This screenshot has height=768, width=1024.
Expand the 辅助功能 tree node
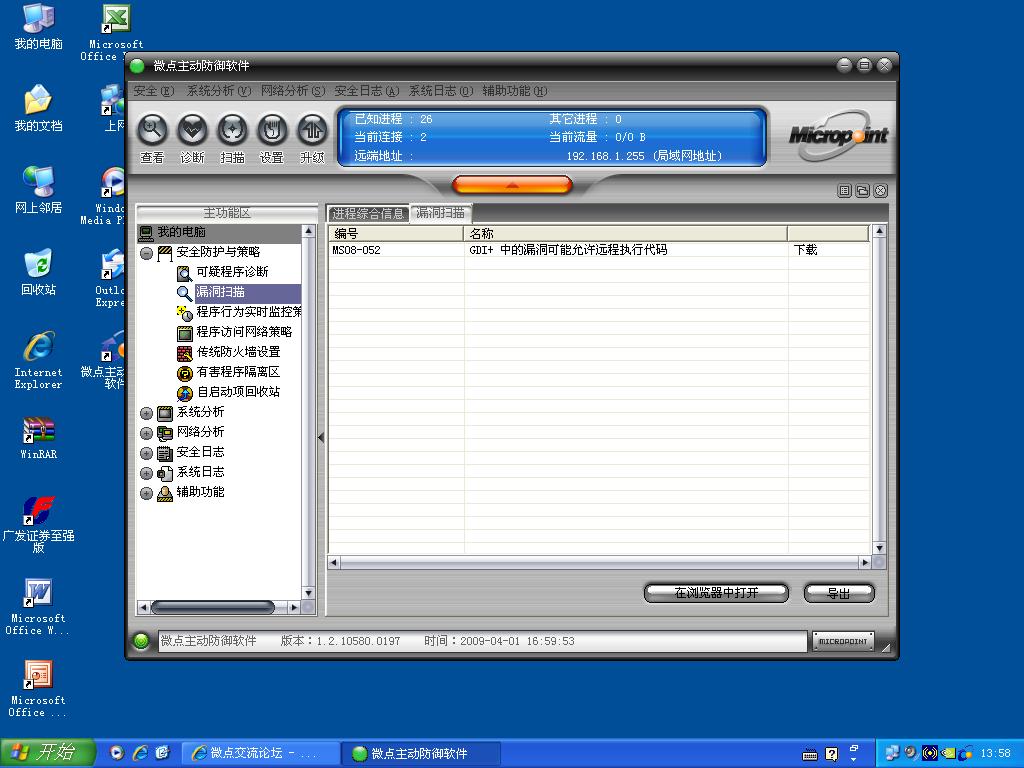tap(146, 494)
